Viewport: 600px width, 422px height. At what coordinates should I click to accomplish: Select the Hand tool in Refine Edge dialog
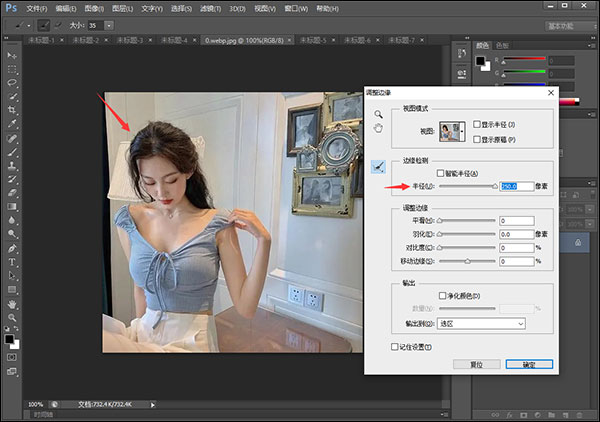(378, 127)
